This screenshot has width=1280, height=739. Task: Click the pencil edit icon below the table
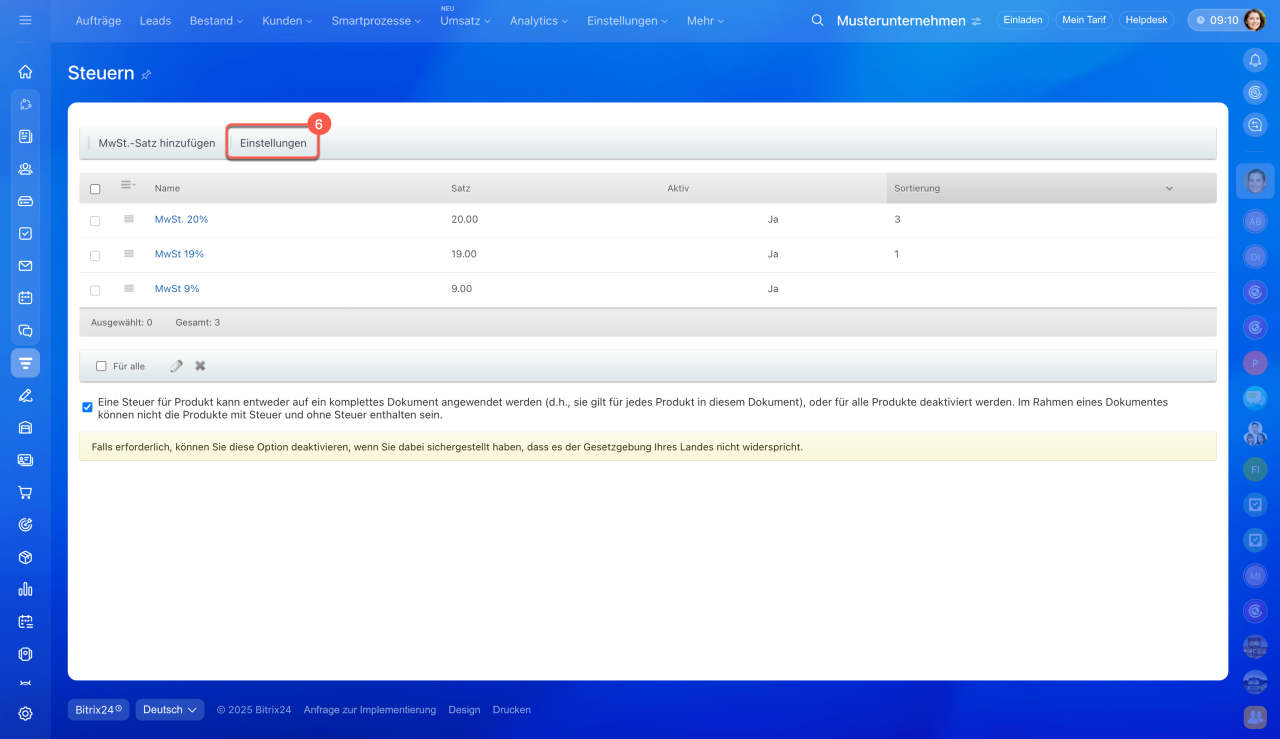(176, 366)
